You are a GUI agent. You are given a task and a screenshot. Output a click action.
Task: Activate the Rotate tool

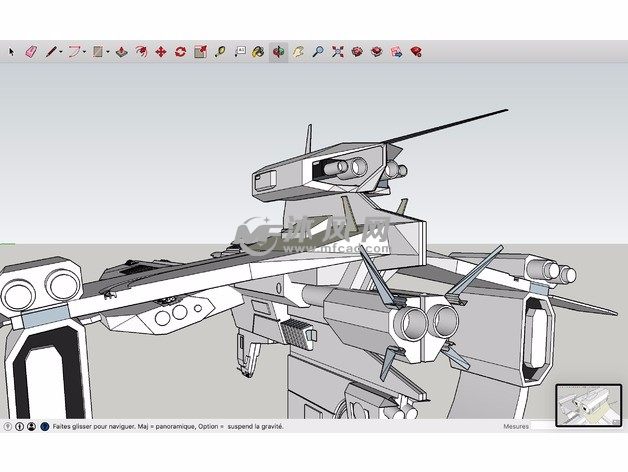pyautogui.click(x=180, y=51)
